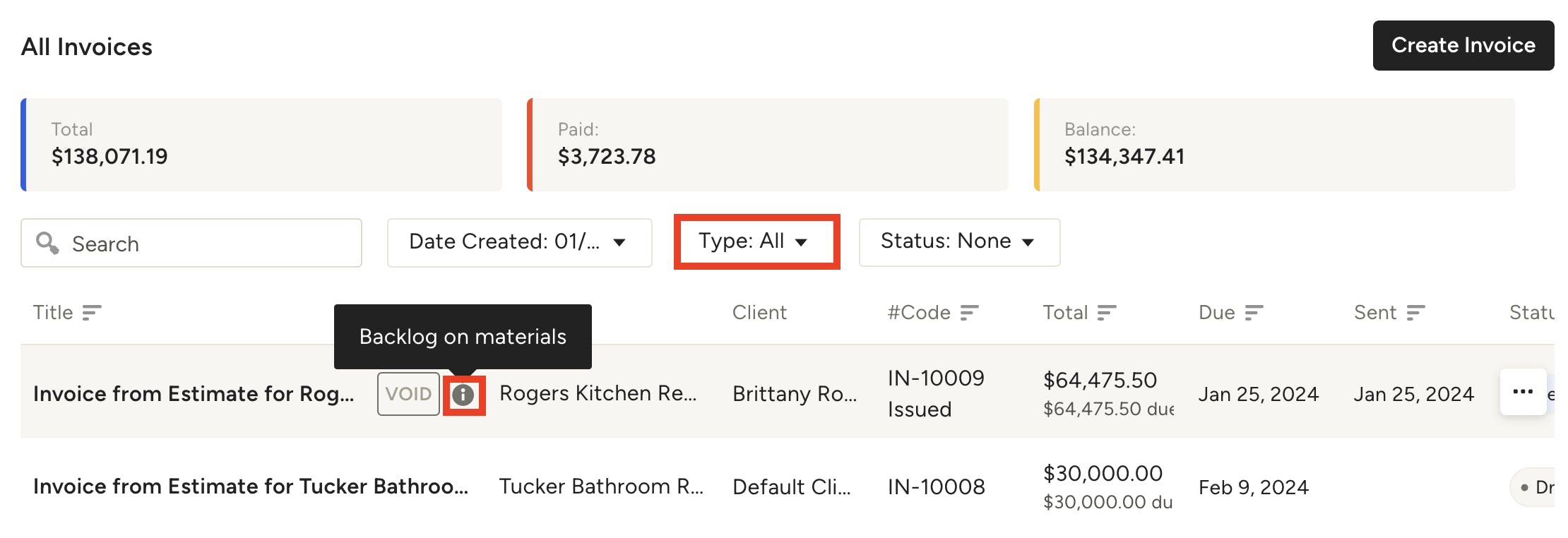The width and height of the screenshot is (1568, 538).
Task: Sort by the Sent column icon
Action: [x=1415, y=311]
